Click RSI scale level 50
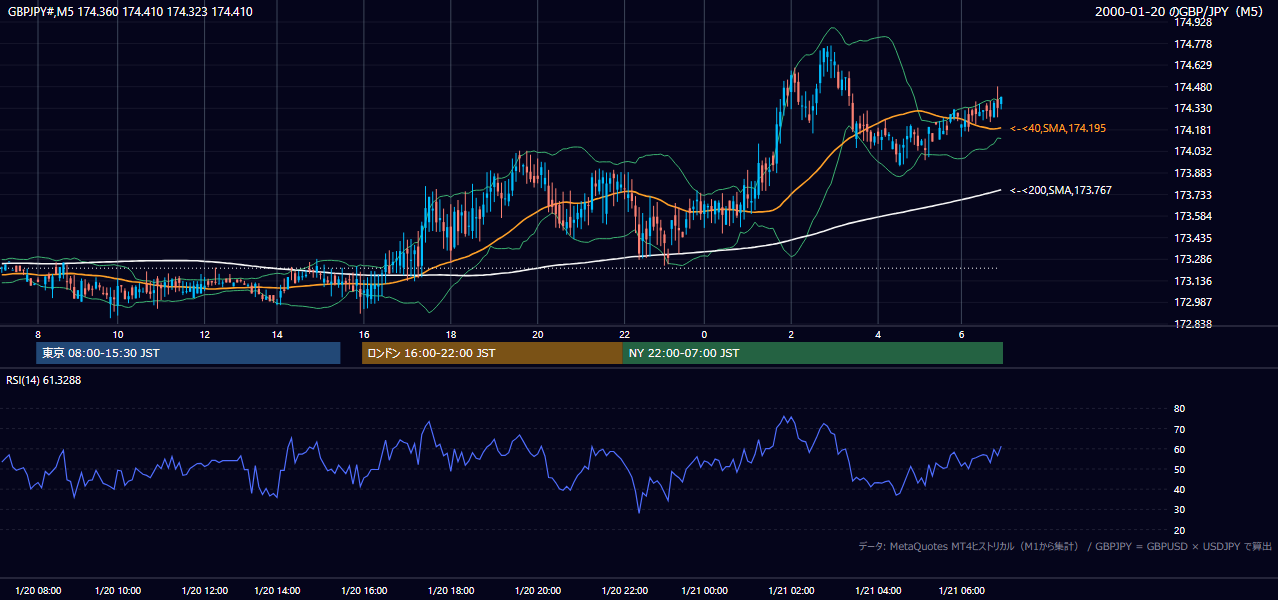Screen dimensions: 1278x600 (1179, 469)
